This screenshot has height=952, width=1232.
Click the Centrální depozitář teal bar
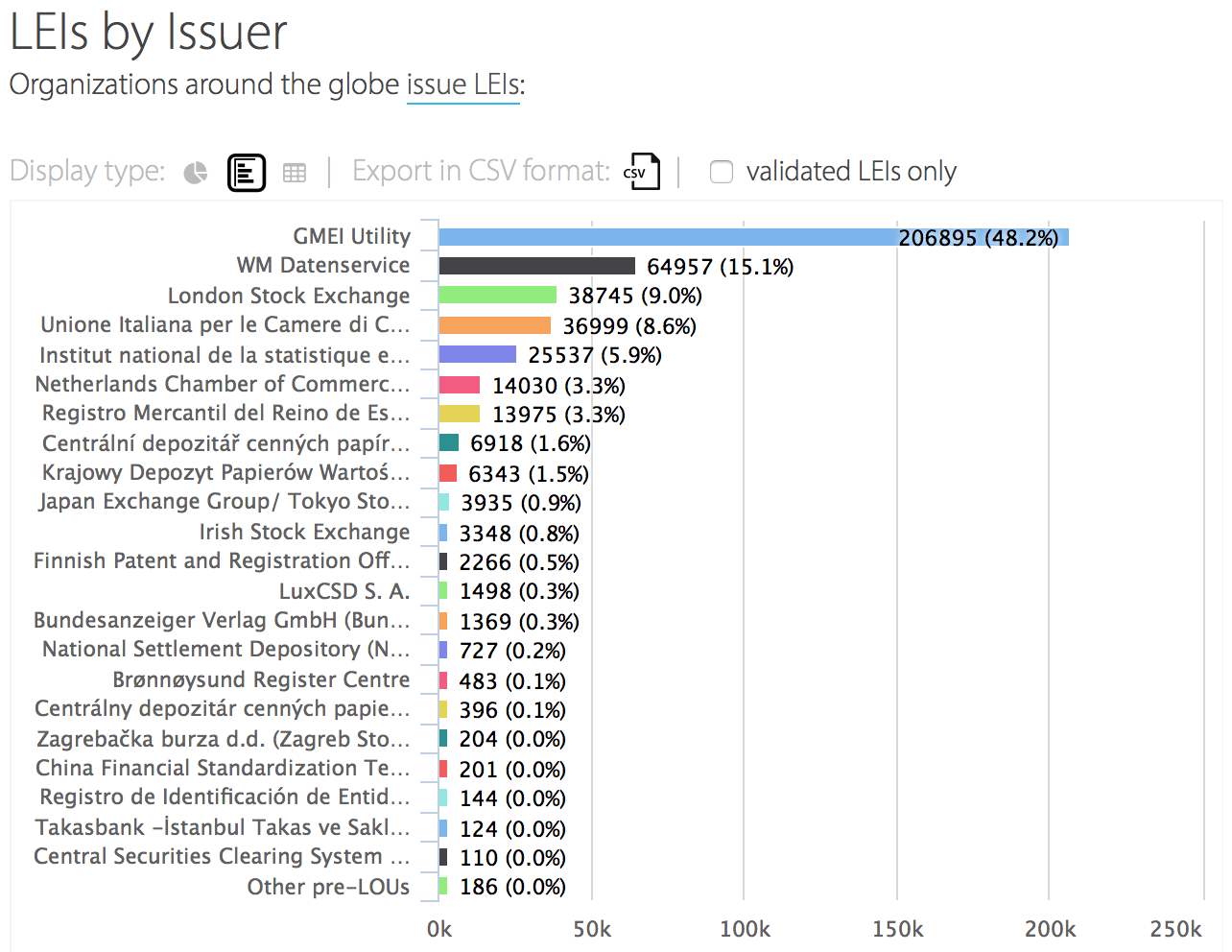[x=449, y=442]
